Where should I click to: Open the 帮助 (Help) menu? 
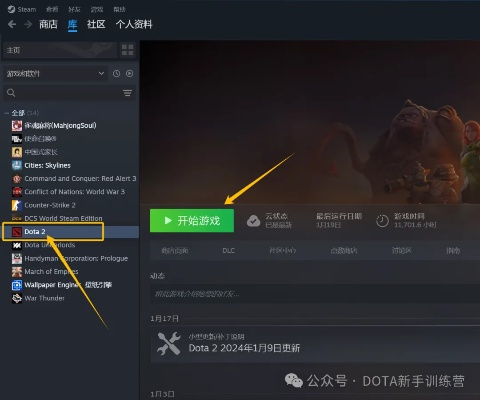click(119, 9)
